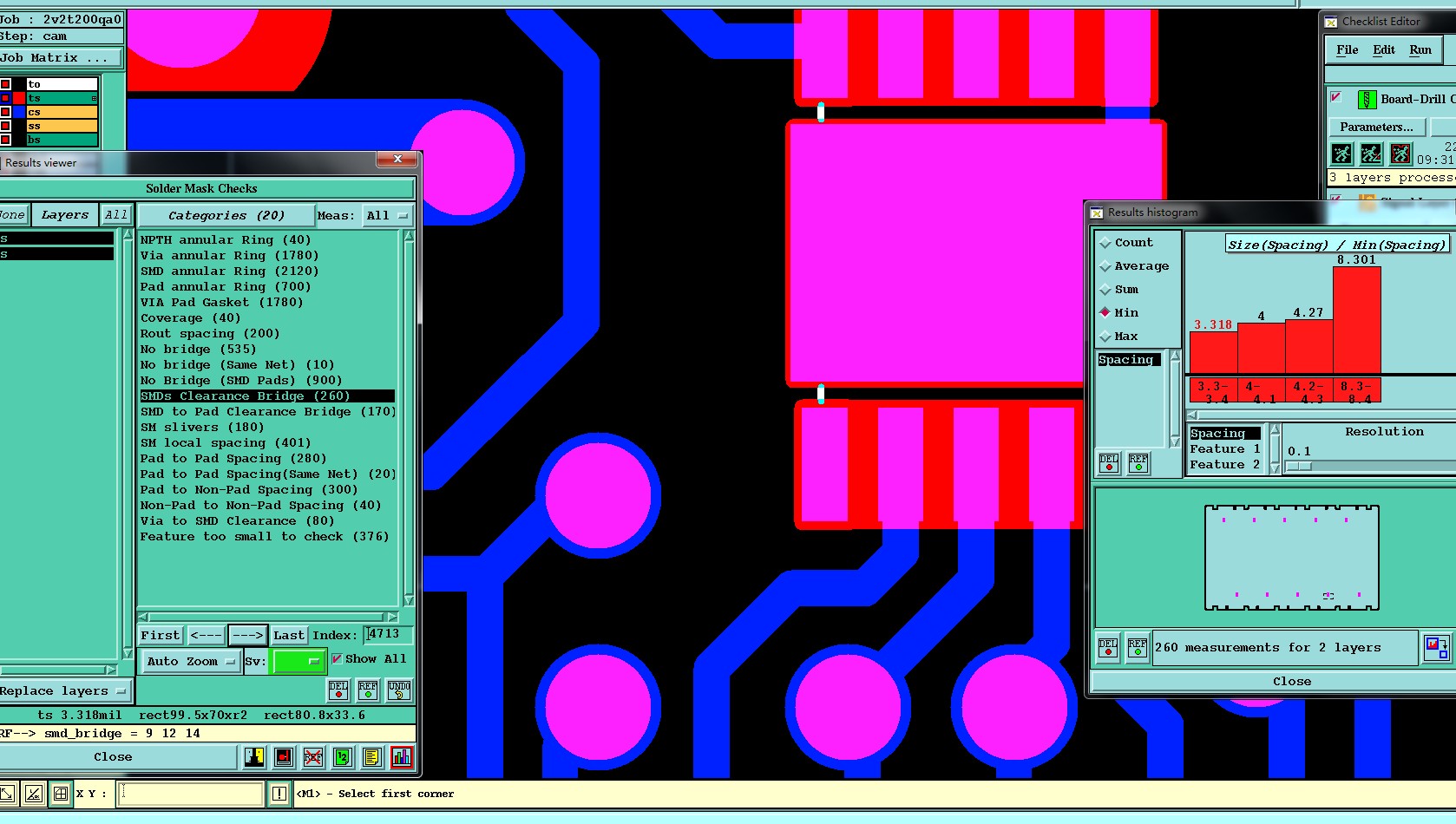The height and width of the screenshot is (824, 1456).
Task: Click the board thumbnail in Results histogram
Action: click(x=1291, y=558)
